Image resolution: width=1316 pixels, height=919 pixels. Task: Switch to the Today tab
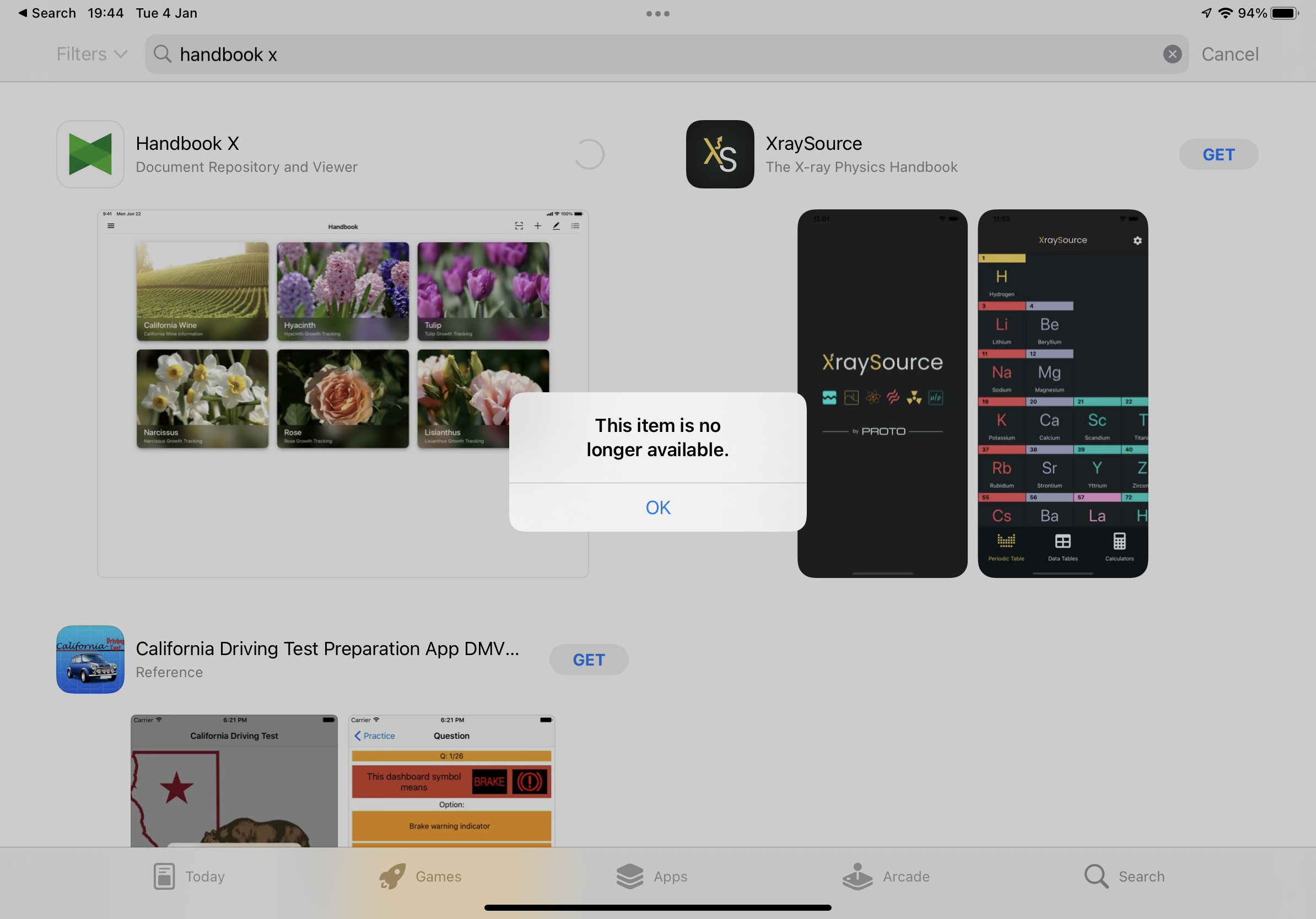(189, 876)
